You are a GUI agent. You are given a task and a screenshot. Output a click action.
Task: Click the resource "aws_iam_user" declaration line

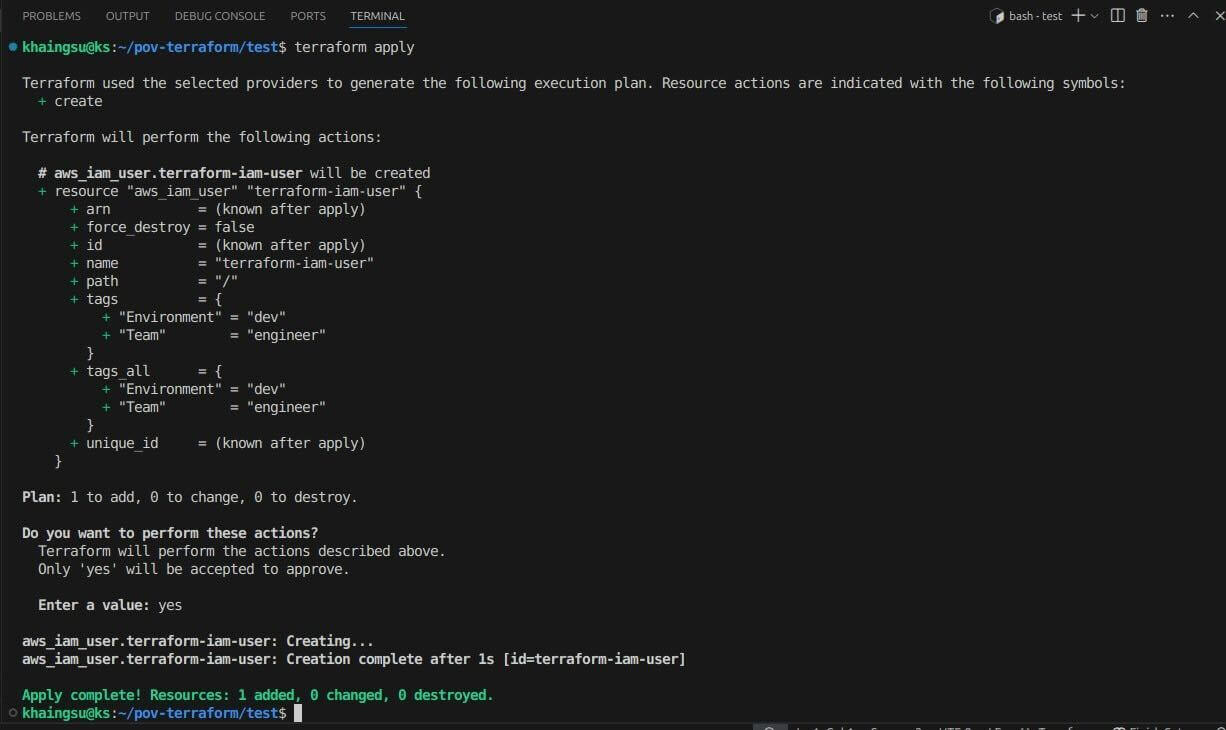[x=230, y=191]
